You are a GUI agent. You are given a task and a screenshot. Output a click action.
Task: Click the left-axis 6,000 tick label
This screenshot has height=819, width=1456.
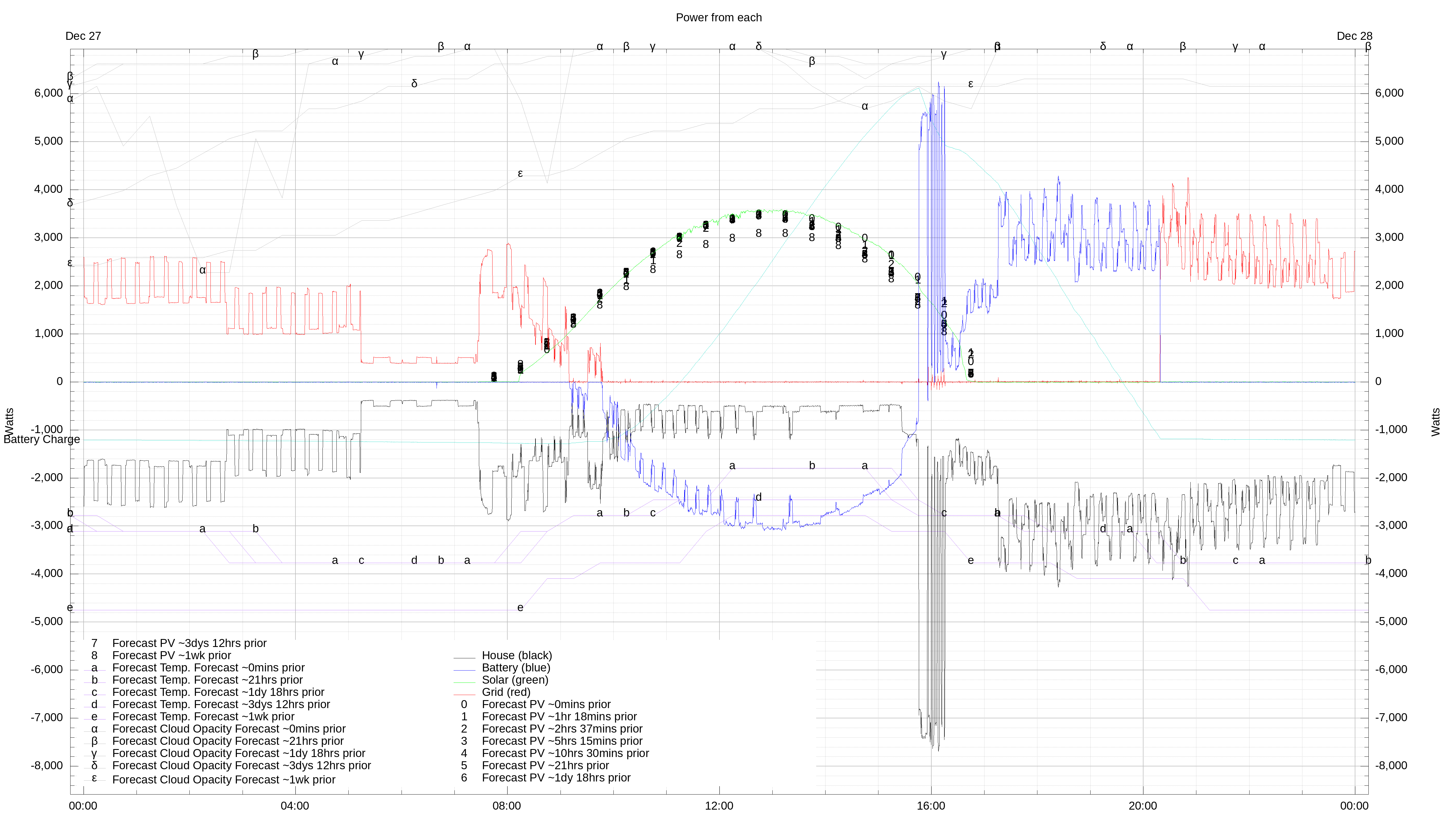point(49,93)
